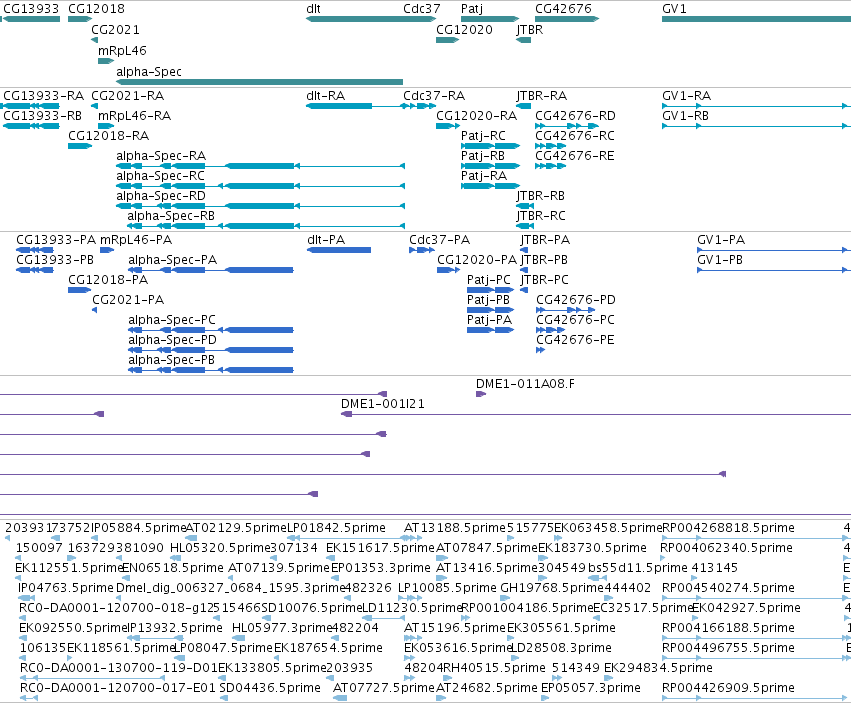Screen dimensions: 851x703
Task: Click the alpha-Spec gene label
Action: pos(149,72)
